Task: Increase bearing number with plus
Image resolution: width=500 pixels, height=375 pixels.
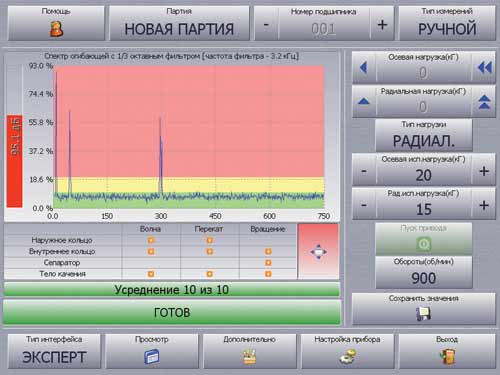Action: click(382, 25)
